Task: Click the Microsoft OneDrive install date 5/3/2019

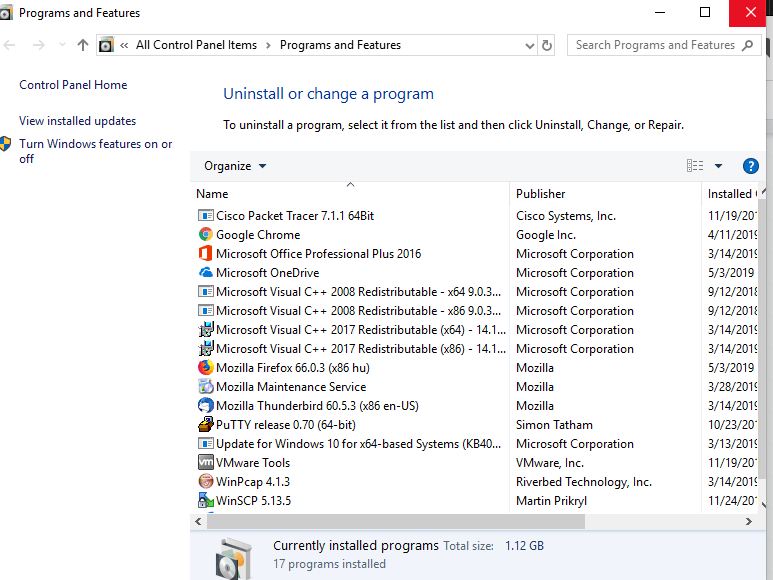Action: (731, 273)
